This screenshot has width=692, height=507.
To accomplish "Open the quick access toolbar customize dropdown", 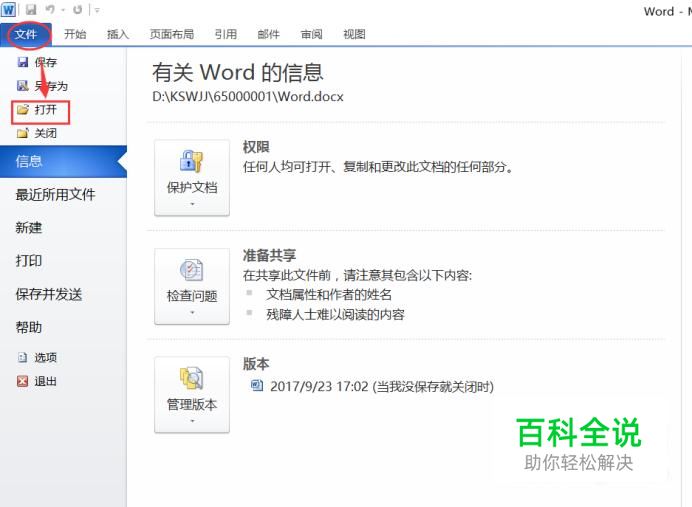I will pos(97,10).
